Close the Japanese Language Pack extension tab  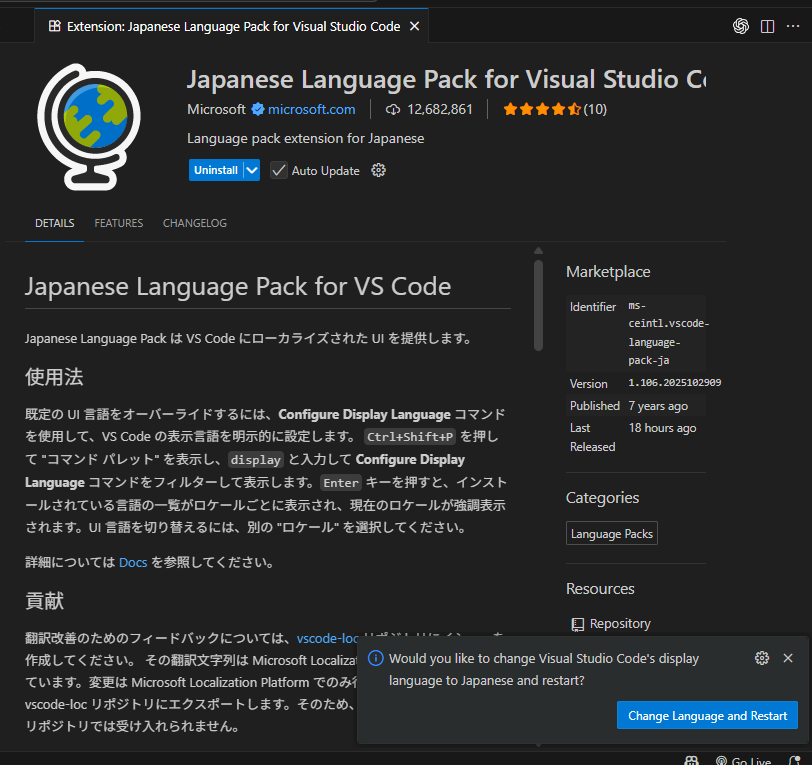[x=414, y=26]
